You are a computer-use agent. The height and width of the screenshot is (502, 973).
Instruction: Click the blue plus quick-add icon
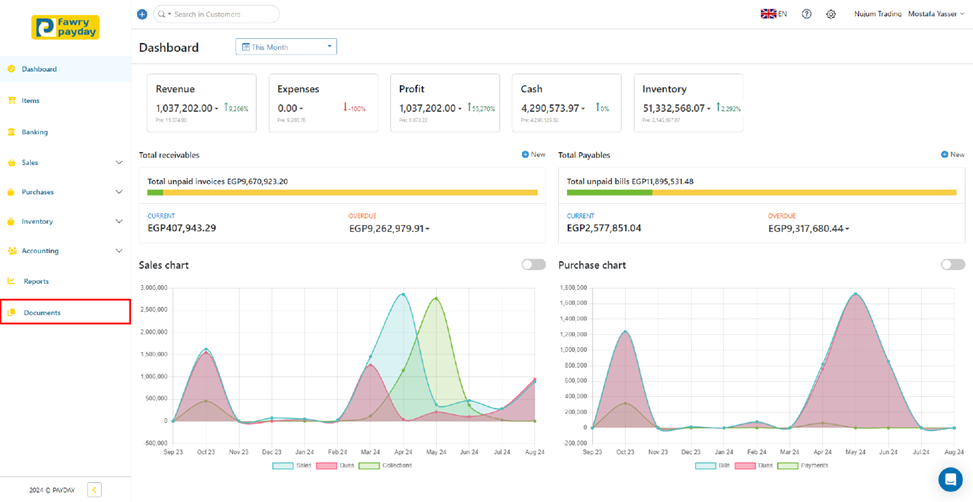pos(142,15)
